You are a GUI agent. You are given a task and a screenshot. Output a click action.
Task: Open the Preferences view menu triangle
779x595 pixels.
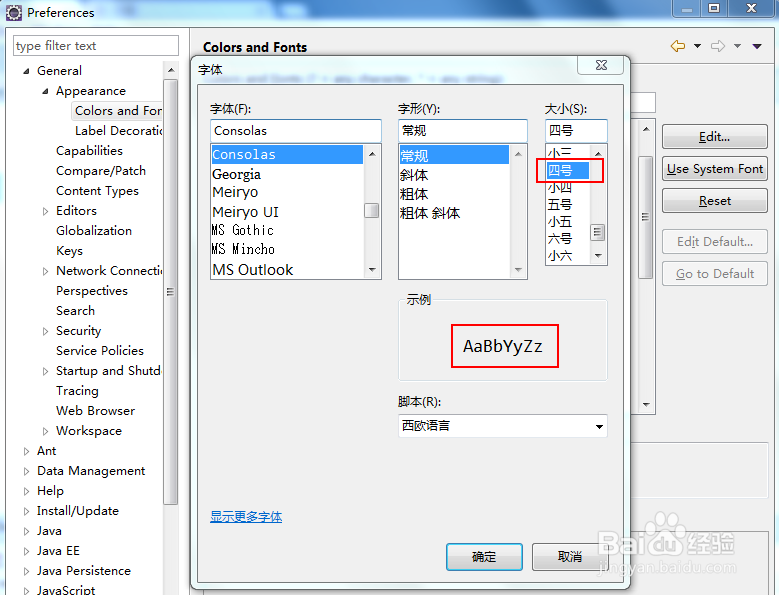pos(757,46)
